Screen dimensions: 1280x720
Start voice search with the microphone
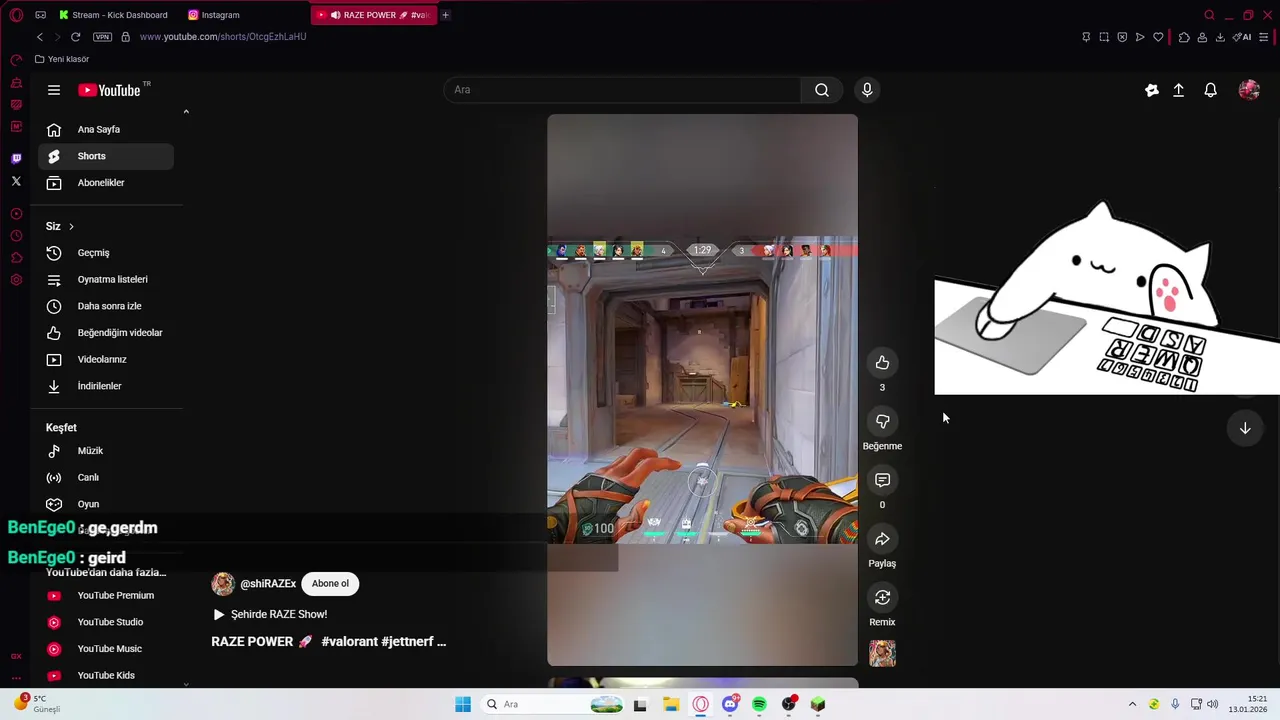click(x=867, y=90)
